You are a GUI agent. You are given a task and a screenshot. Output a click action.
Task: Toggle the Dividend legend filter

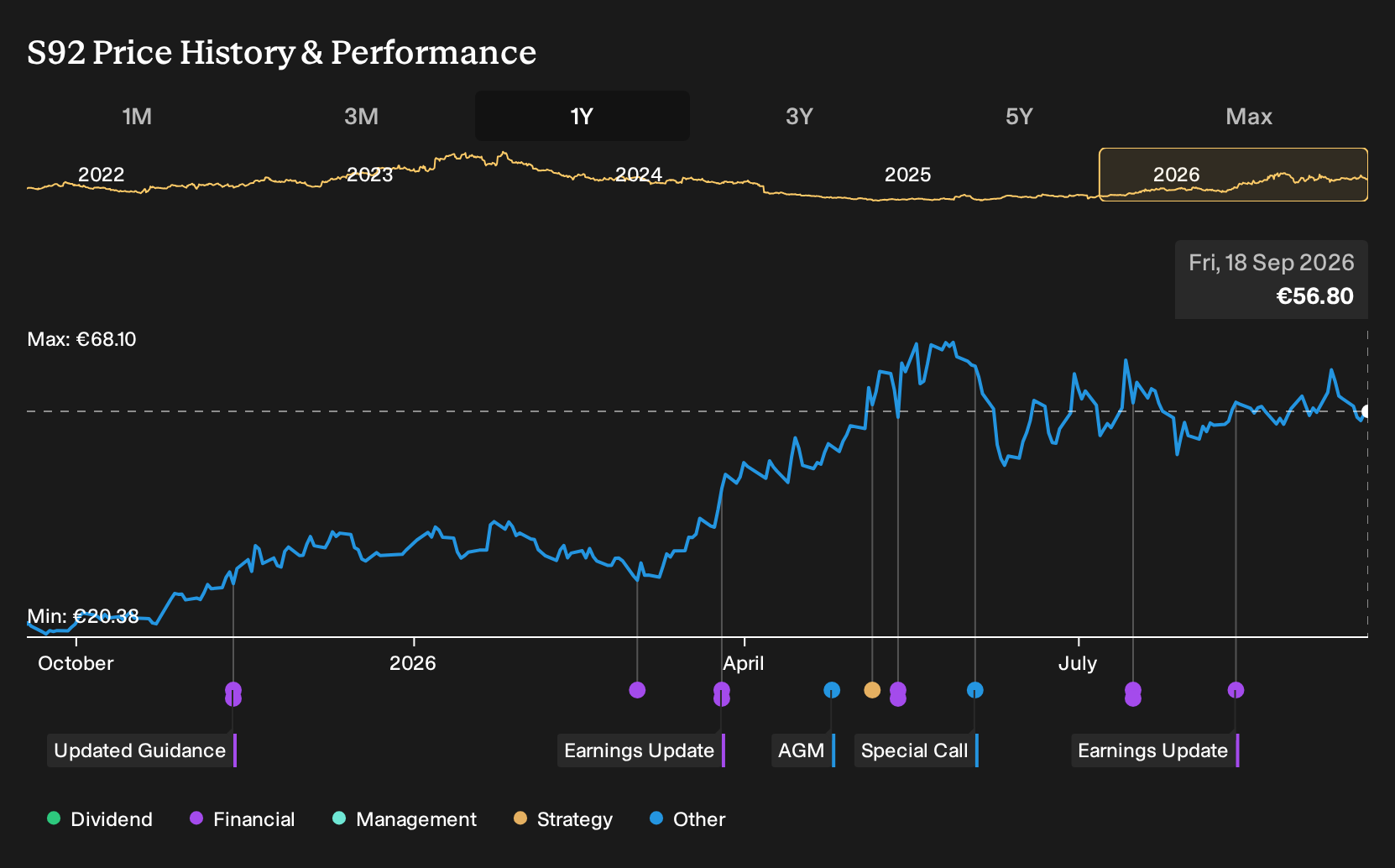coord(100,819)
